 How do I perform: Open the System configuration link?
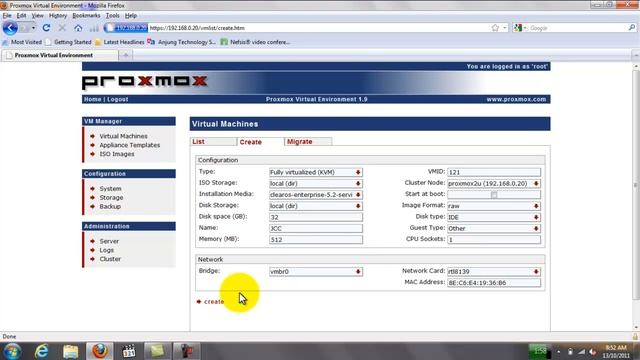point(111,189)
